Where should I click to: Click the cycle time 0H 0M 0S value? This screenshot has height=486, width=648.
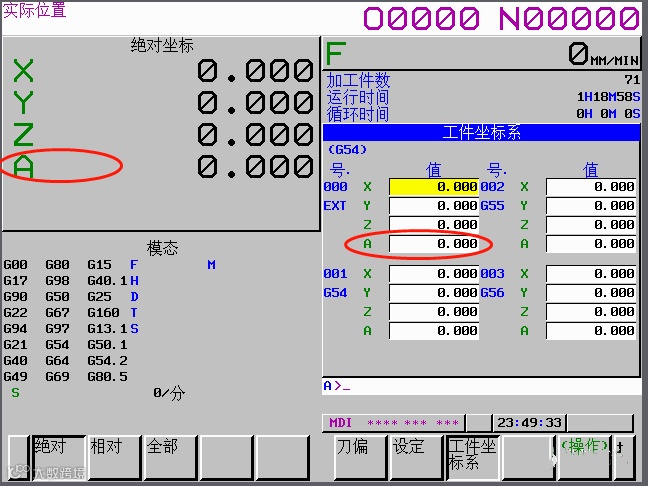(609, 113)
